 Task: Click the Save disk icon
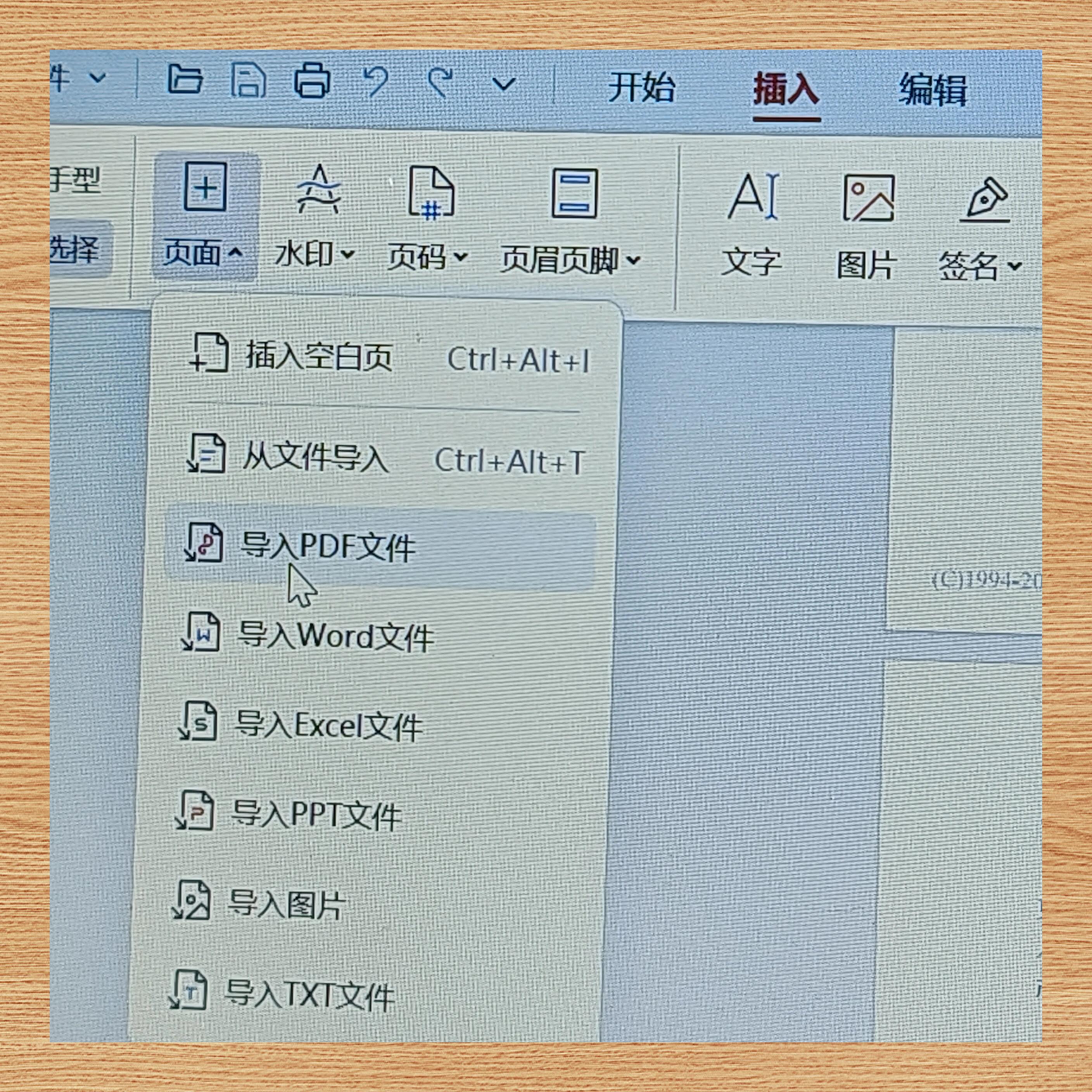tap(248, 80)
